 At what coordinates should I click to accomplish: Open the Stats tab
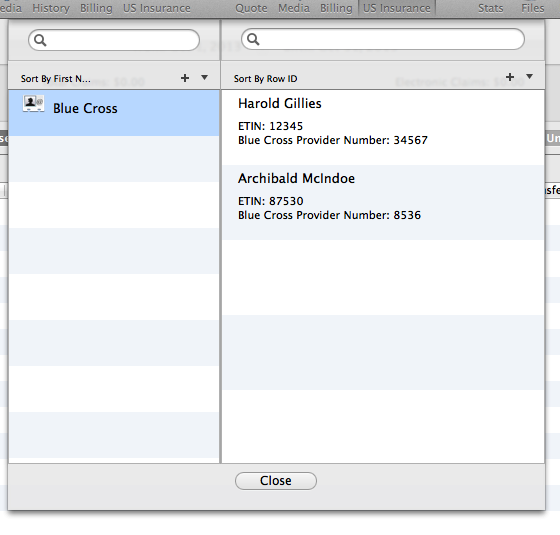tap(490, 8)
